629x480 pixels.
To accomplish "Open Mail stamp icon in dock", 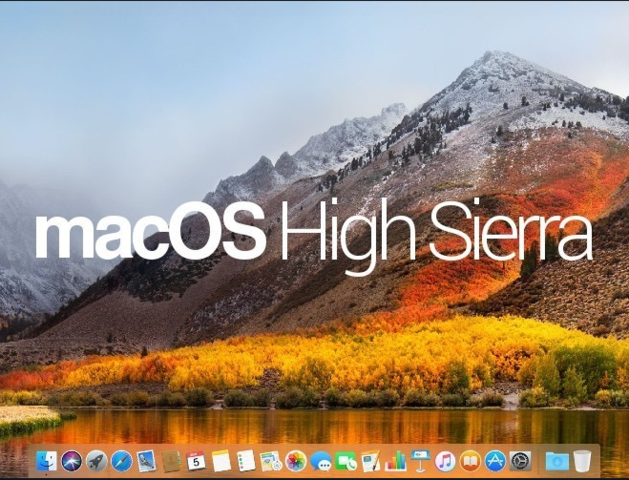I will [146, 461].
